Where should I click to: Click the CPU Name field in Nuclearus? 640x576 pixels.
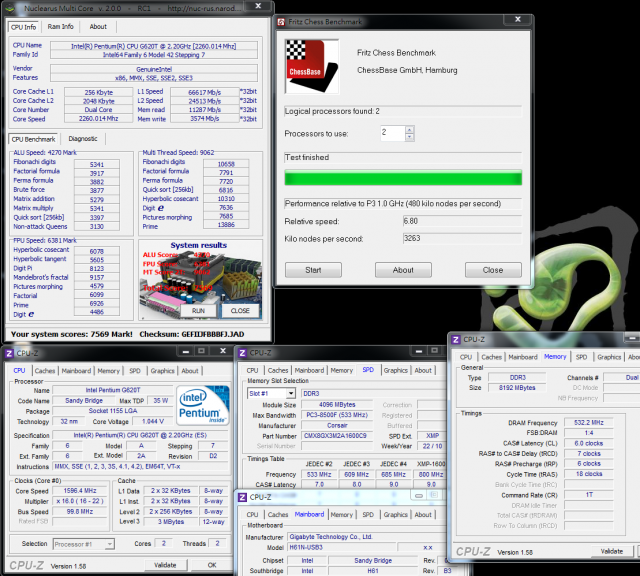coord(154,46)
